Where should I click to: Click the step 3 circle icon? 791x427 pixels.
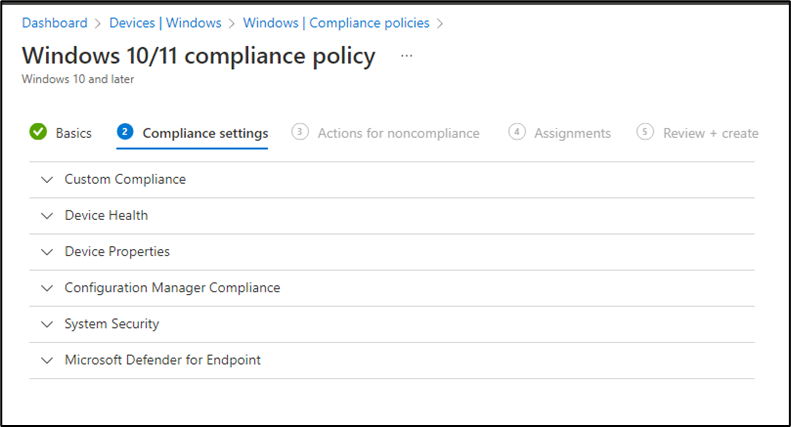tap(300, 132)
